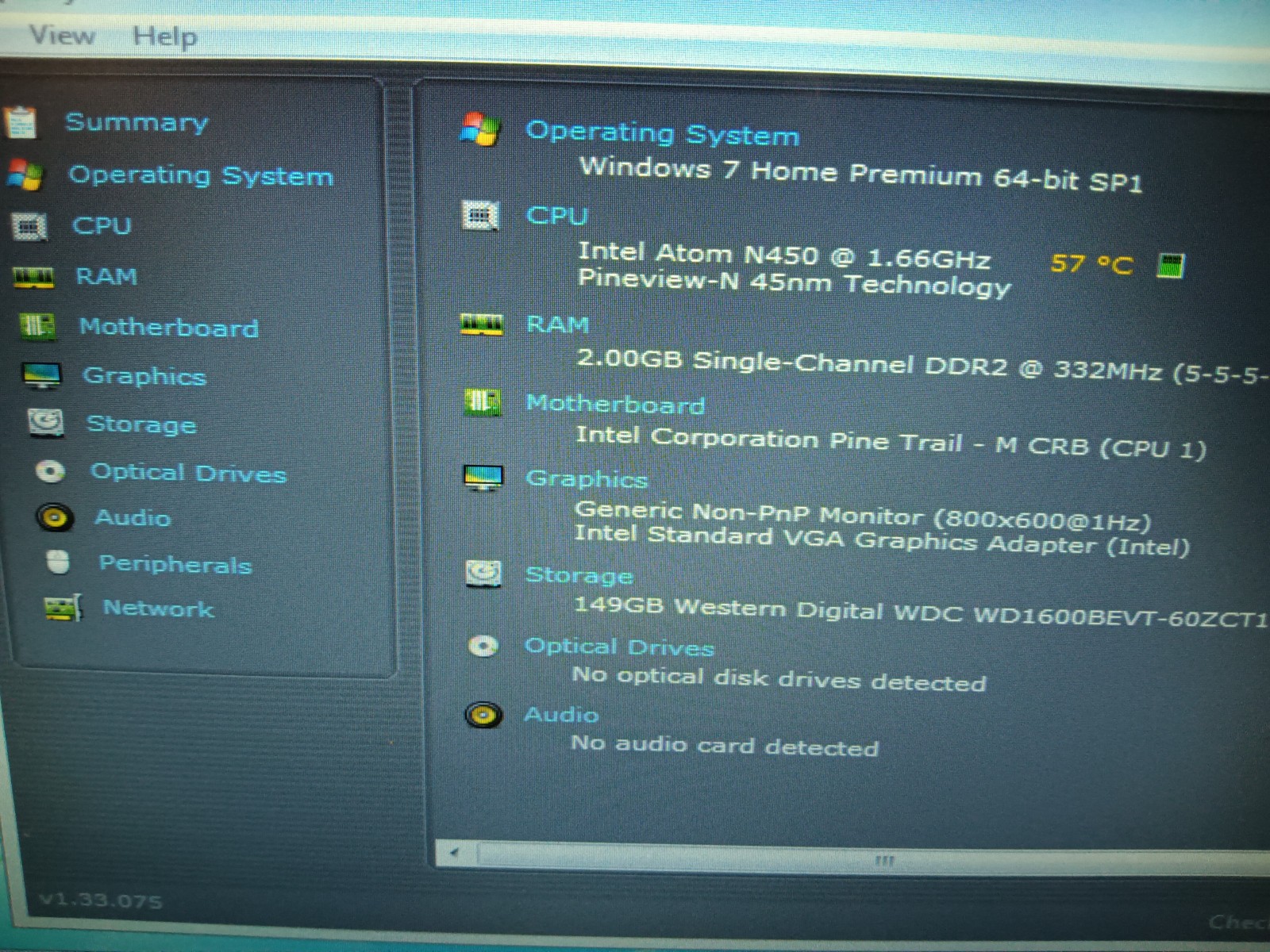Click the Audio speaker icon in sidebar
The image size is (1270, 952).
(55, 518)
